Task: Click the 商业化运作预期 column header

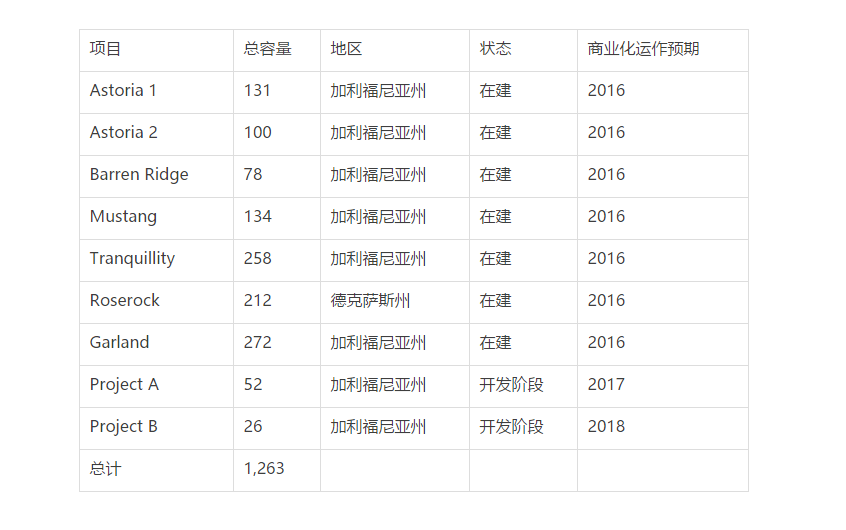Action: click(643, 49)
